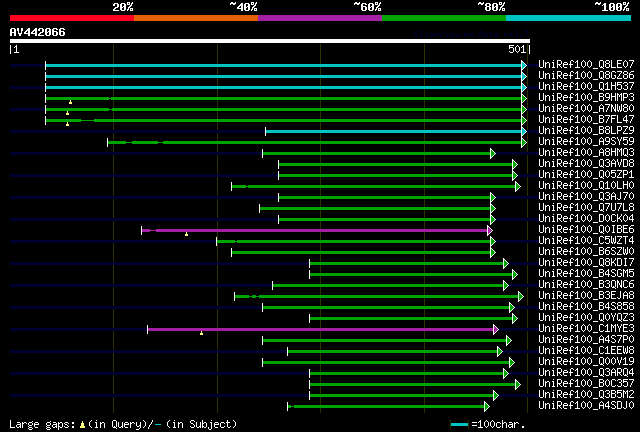Select the UniRef100_Q10LH0 label
The image size is (640, 432).
586,186
